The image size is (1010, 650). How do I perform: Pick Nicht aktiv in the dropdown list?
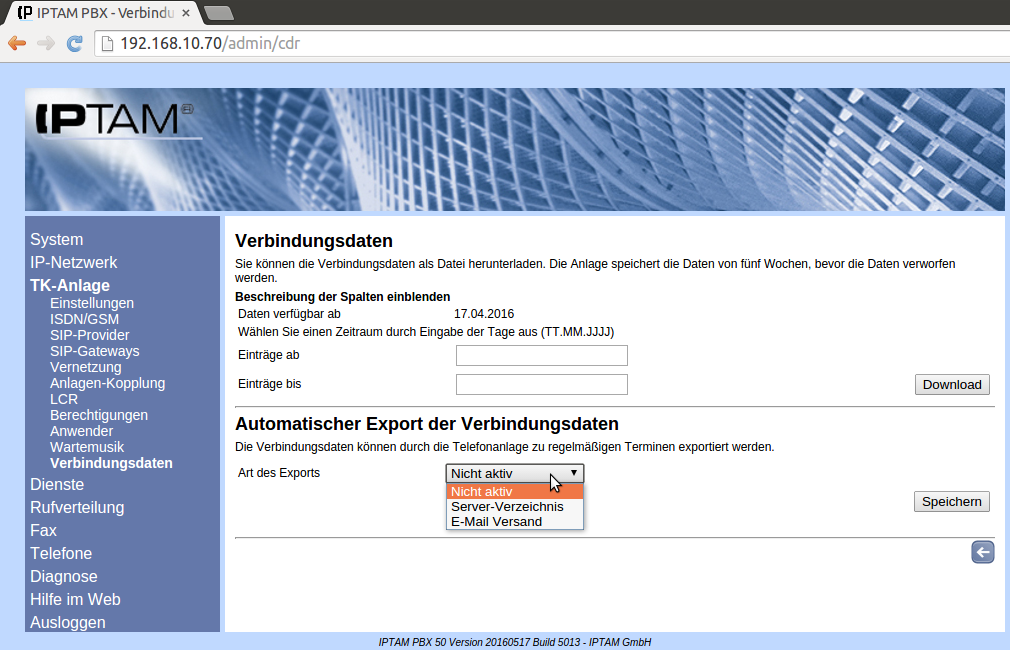pos(482,491)
